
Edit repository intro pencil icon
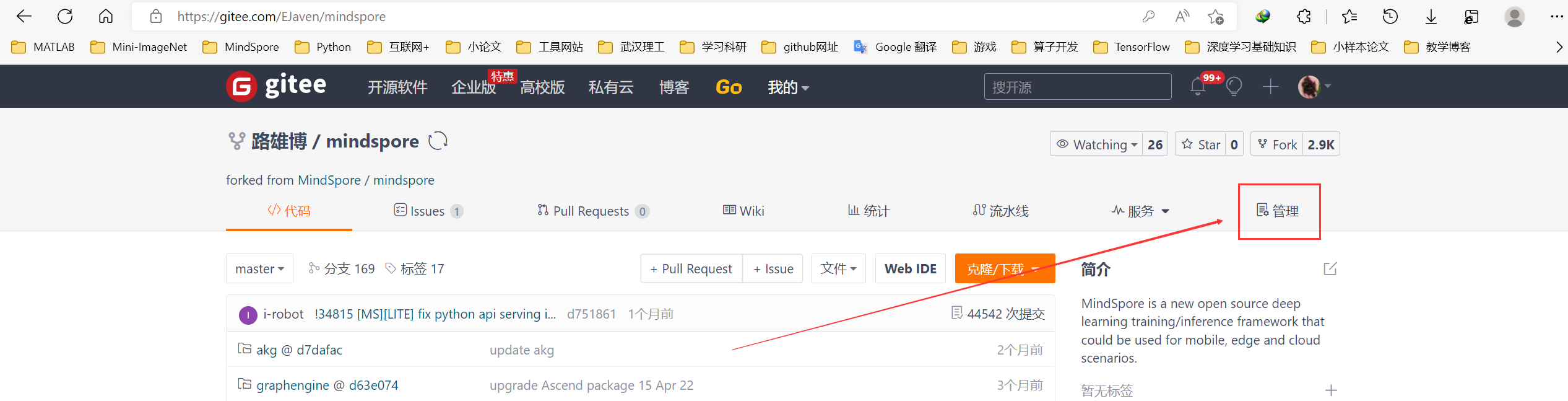1330,268
